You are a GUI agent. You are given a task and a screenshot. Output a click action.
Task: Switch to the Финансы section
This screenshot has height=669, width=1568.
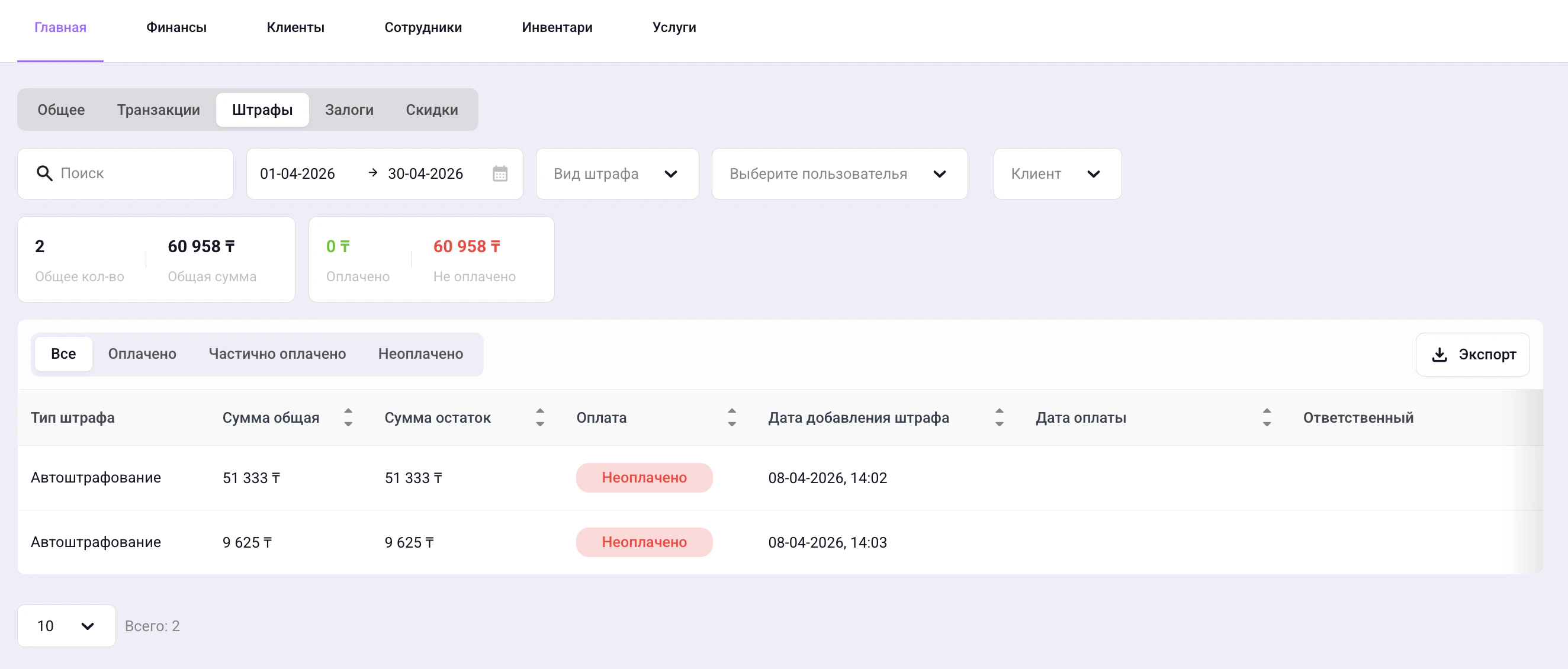click(x=176, y=27)
